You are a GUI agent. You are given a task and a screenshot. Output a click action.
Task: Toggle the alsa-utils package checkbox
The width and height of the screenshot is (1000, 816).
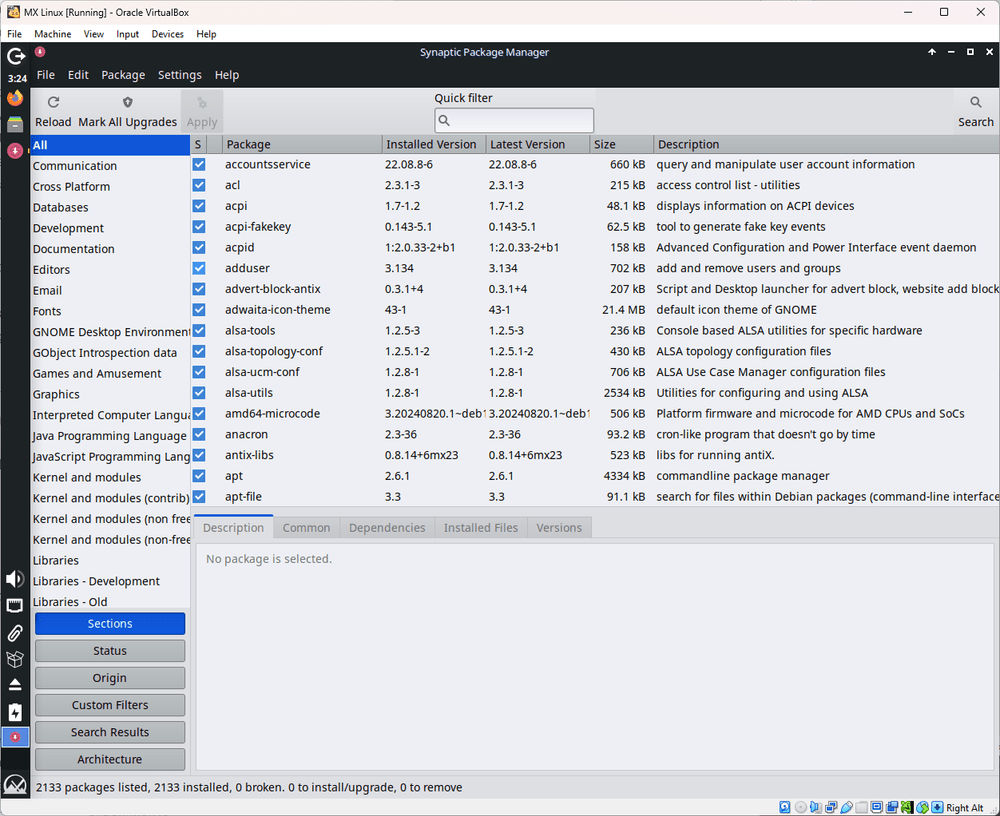click(199, 393)
